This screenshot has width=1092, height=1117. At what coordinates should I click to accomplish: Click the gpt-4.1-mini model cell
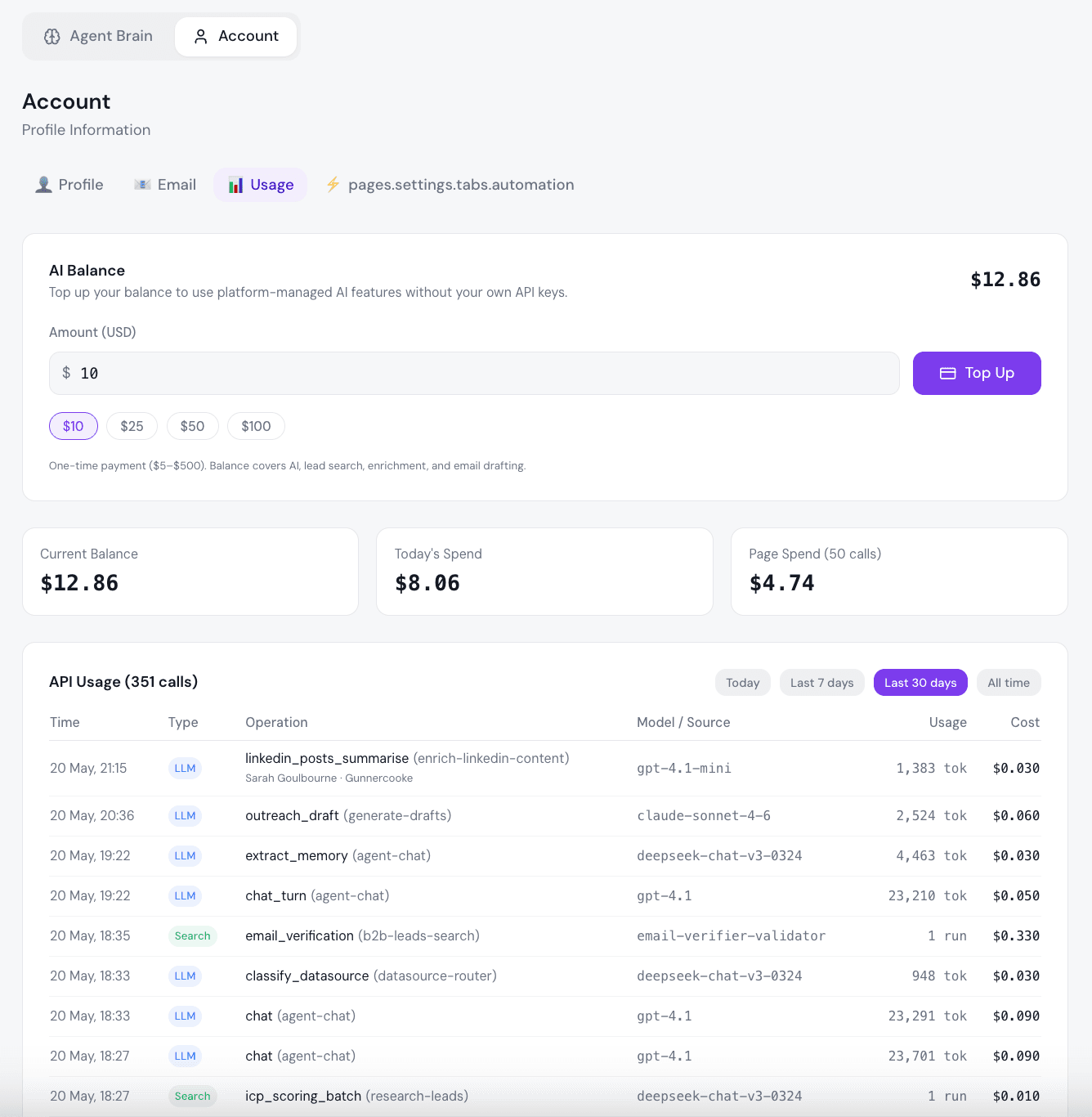[684, 768]
